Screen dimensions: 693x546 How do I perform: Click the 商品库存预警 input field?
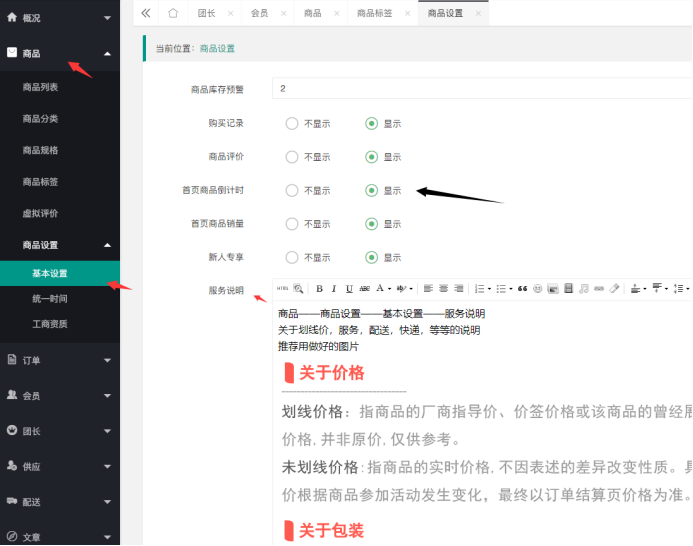pyautogui.click(x=480, y=89)
